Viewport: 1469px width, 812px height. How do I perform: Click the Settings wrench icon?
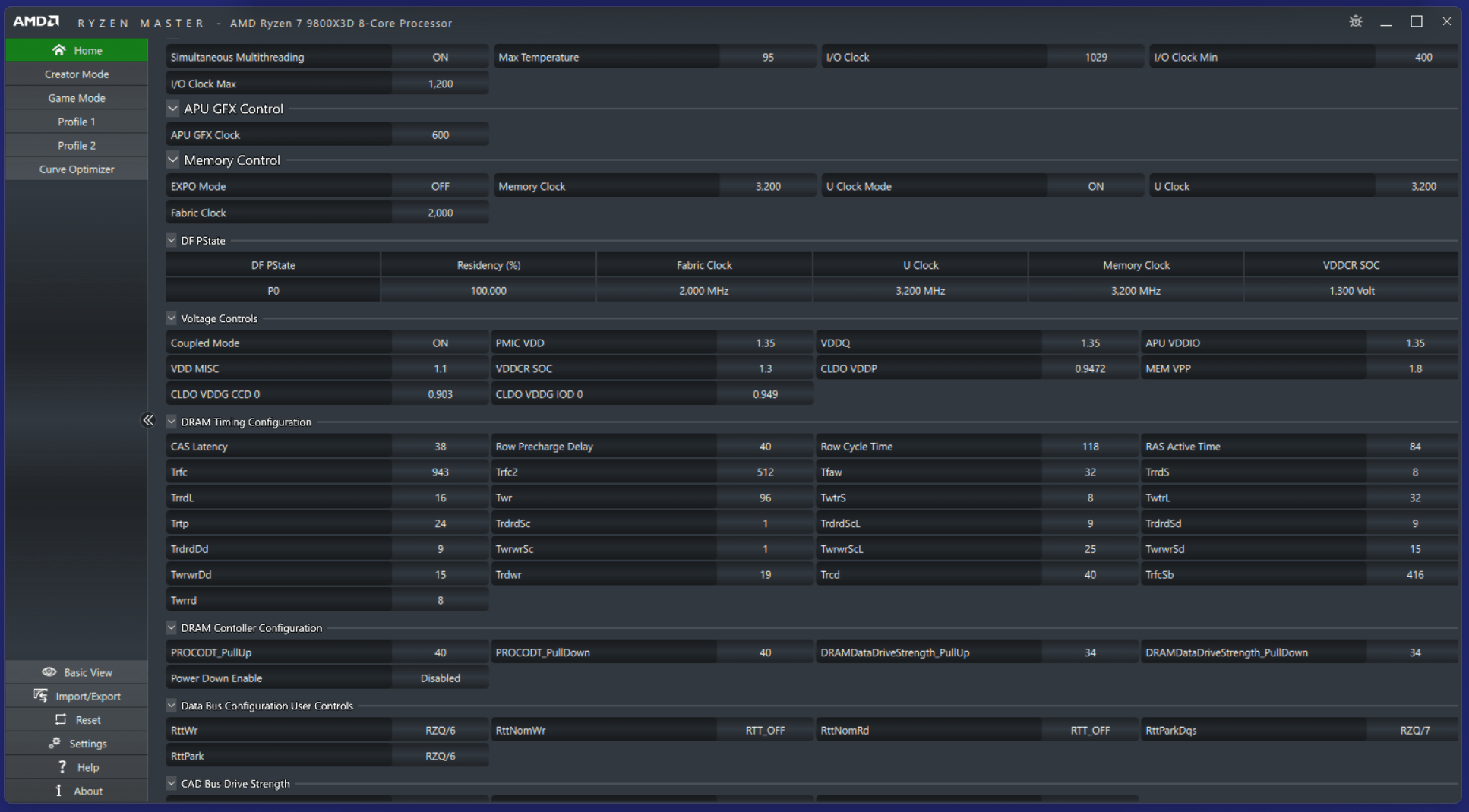[54, 743]
